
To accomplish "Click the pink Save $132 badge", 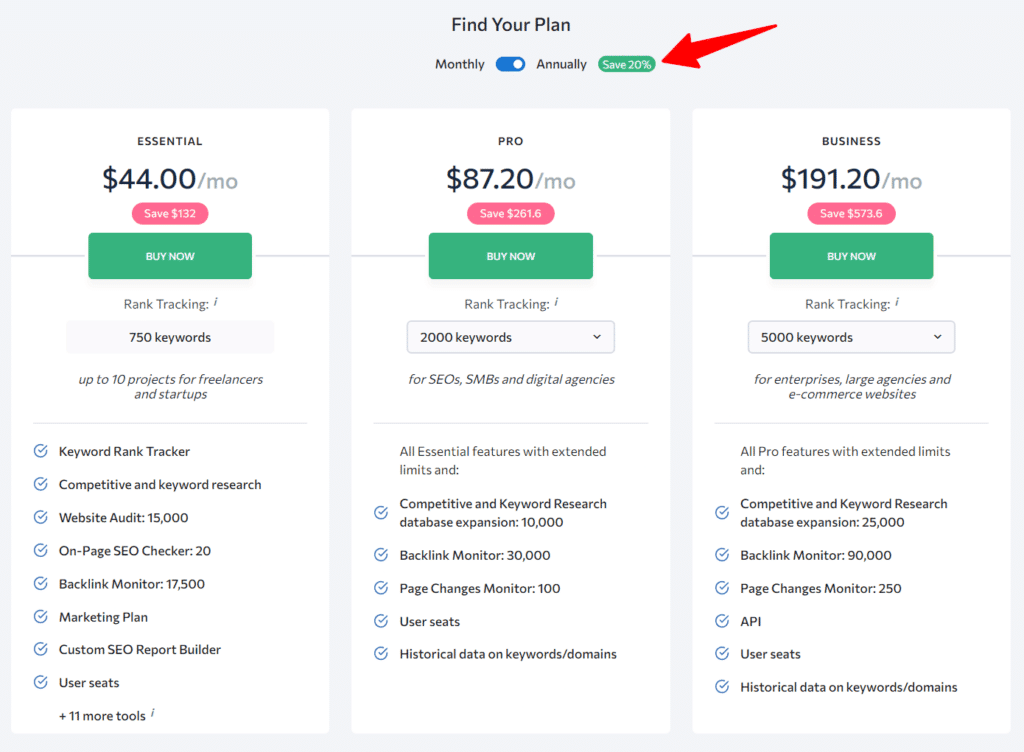I will point(169,213).
